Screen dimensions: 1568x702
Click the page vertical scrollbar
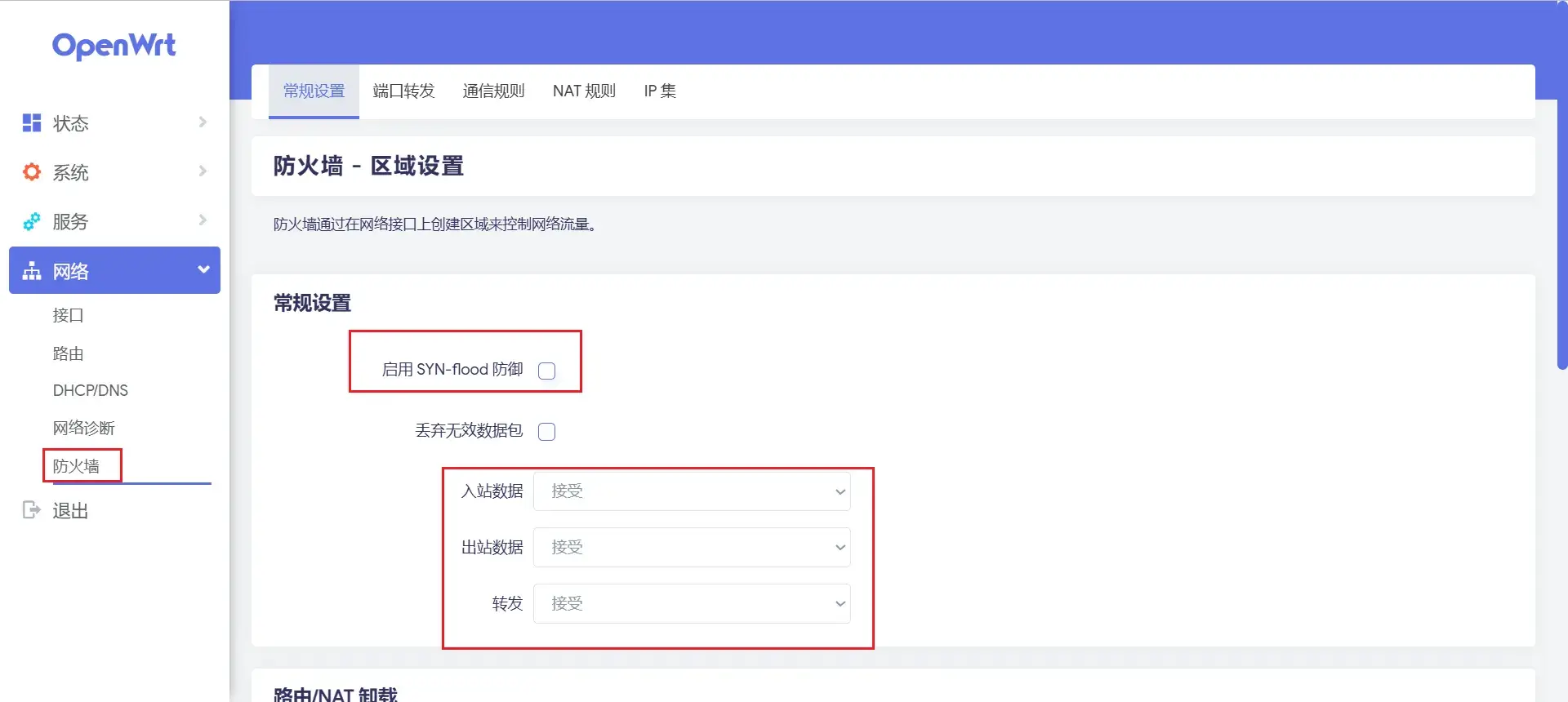pyautogui.click(x=1561, y=237)
